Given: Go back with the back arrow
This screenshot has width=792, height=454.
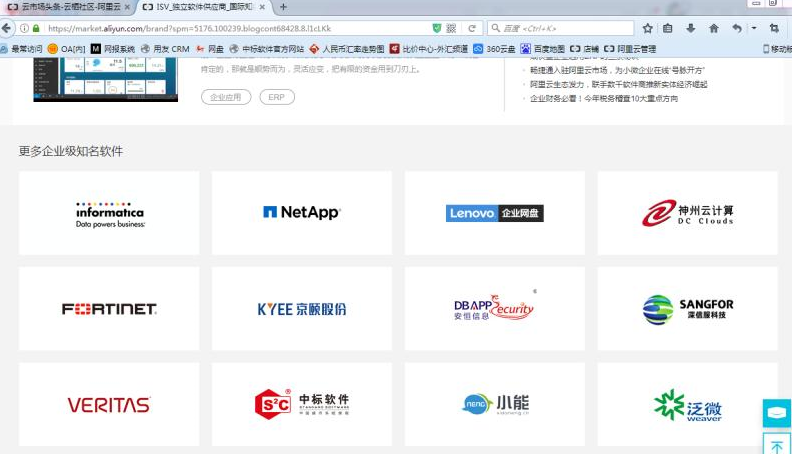Looking at the screenshot, I should tap(7, 28).
